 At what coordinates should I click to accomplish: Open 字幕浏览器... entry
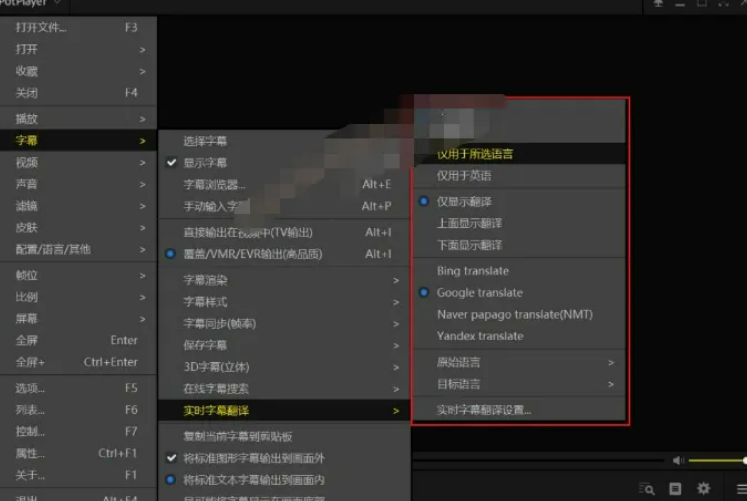[284, 185]
